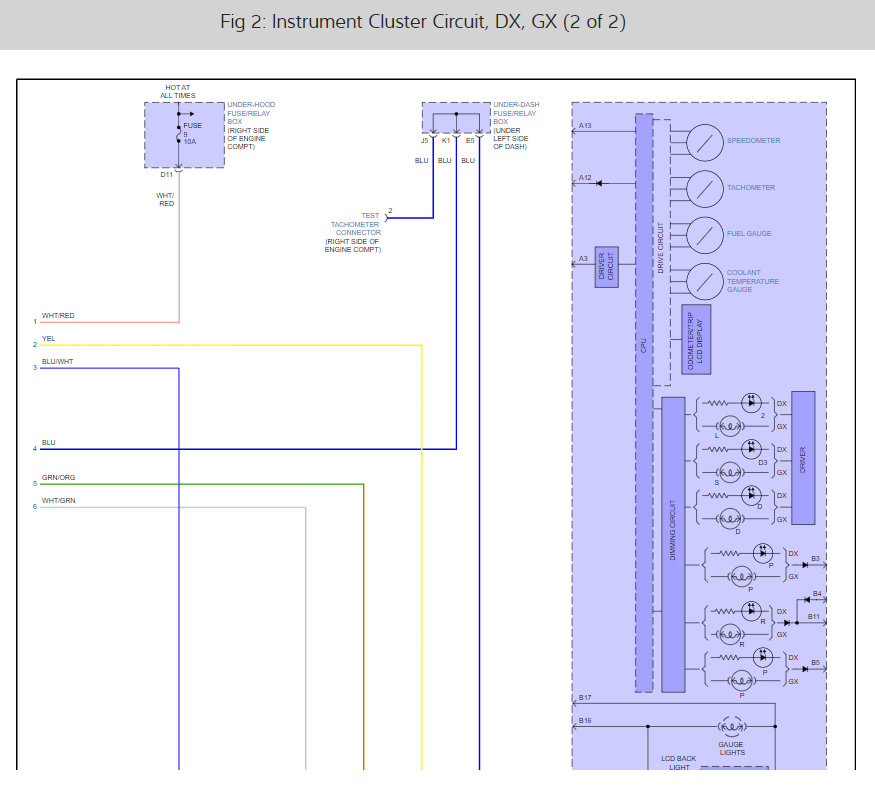Click the fuel gauge circle symbol
This screenshot has height=799, width=875.
pyautogui.click(x=706, y=234)
